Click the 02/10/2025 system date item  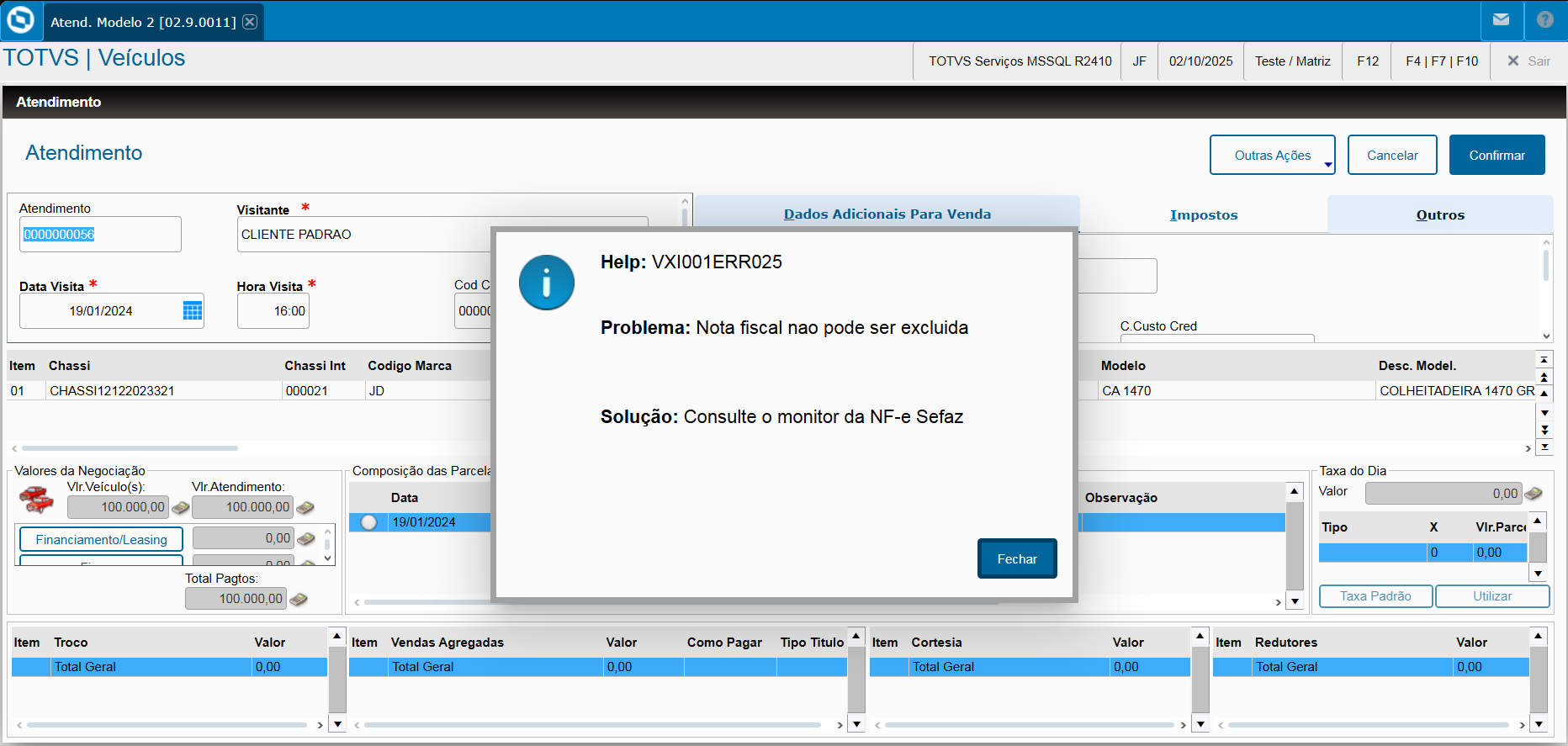(1200, 61)
